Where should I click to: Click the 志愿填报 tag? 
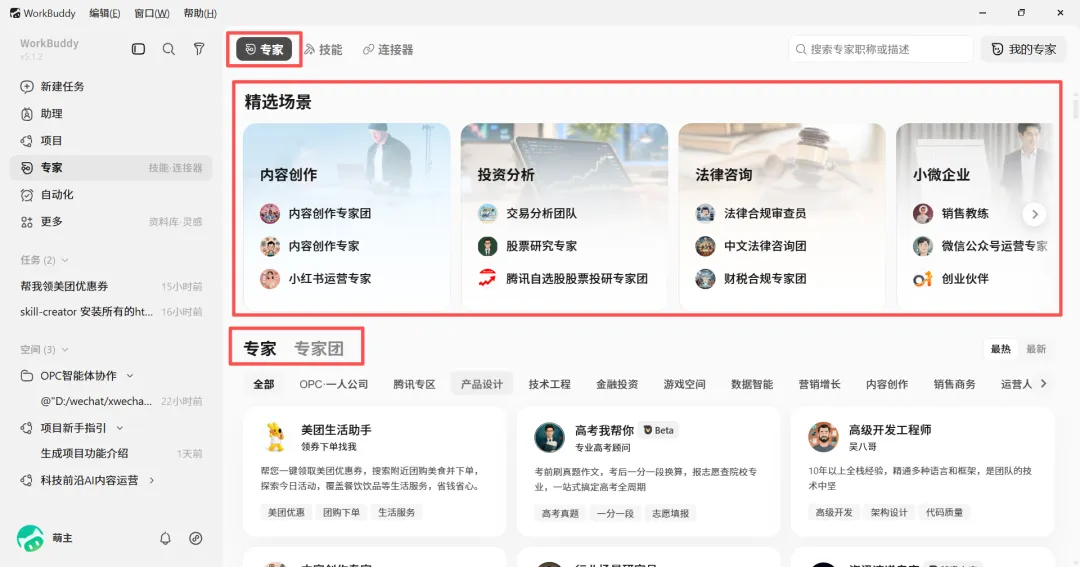(671, 513)
